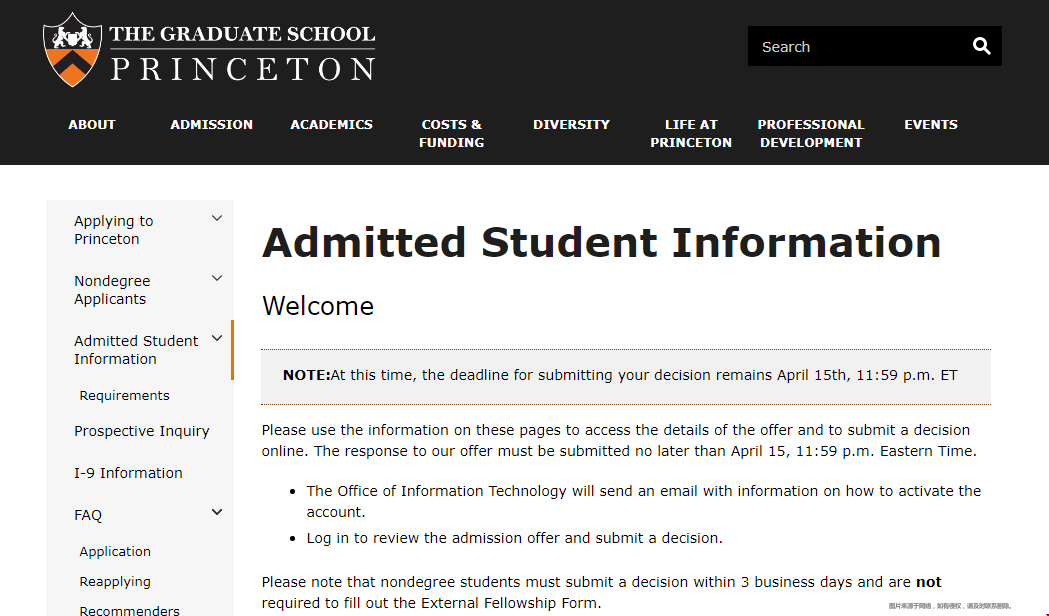Toggle the FAQ section chevron
This screenshot has width=1049, height=616.
pos(217,512)
